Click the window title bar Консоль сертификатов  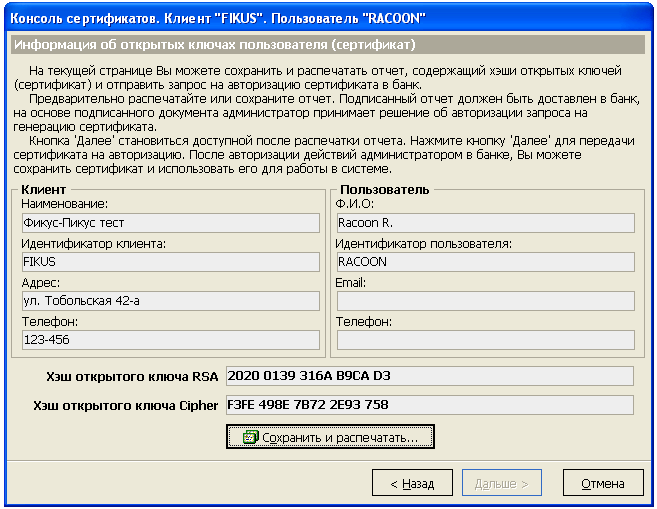(x=328, y=18)
